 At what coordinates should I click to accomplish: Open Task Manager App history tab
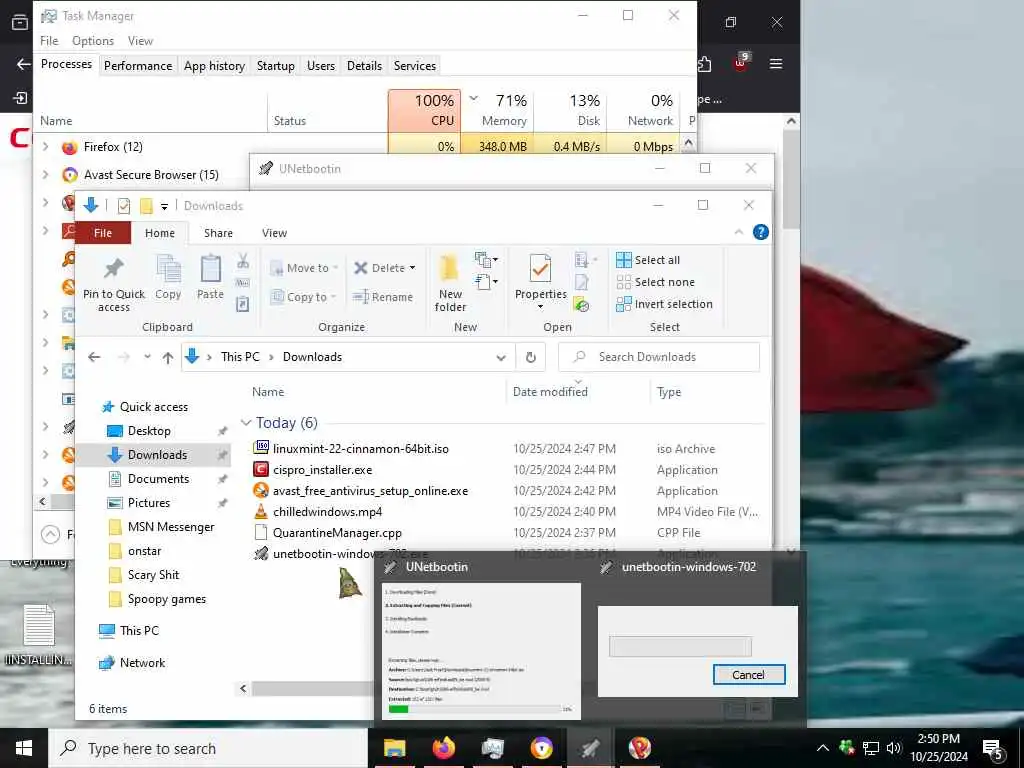tap(214, 66)
